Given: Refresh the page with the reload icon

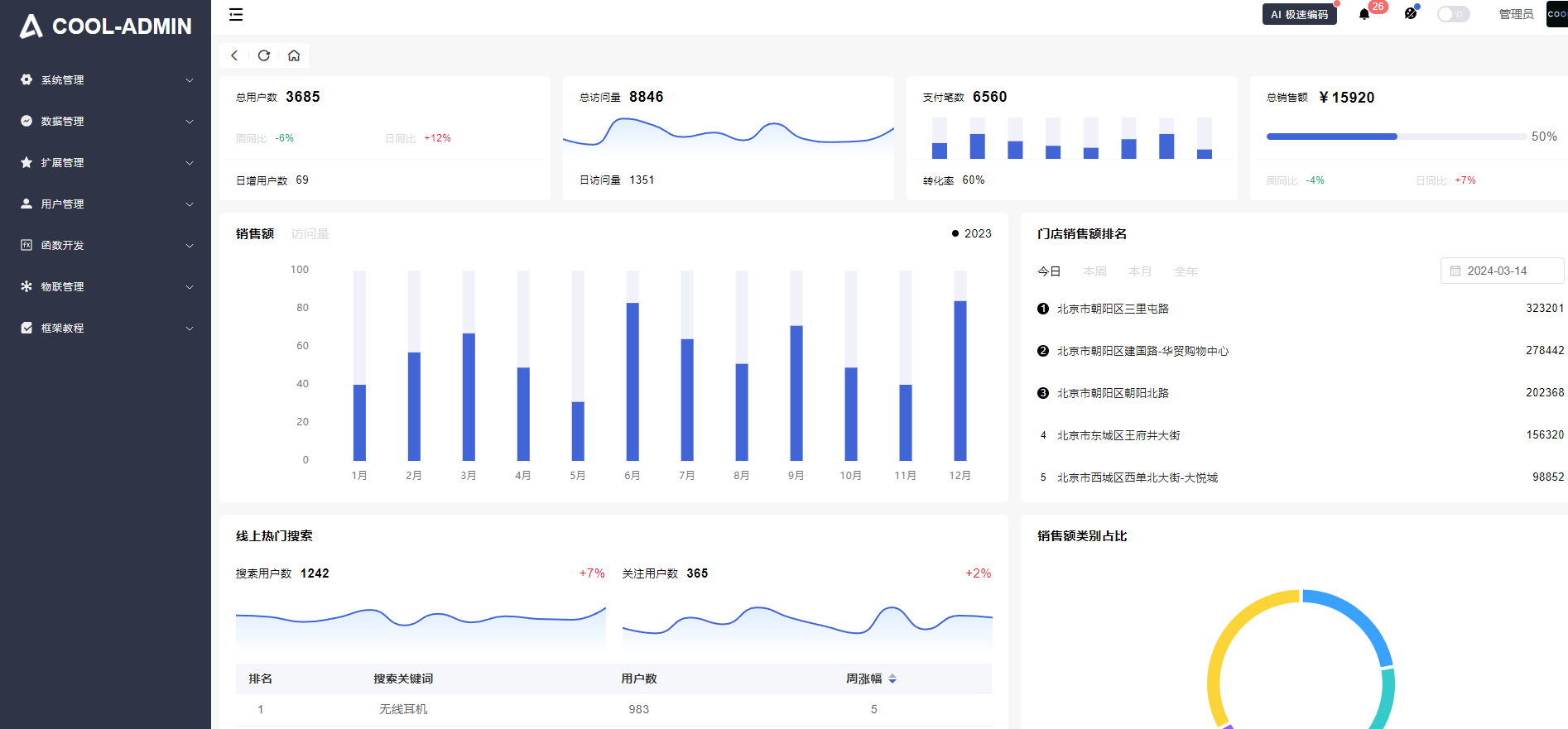Looking at the screenshot, I should point(264,55).
